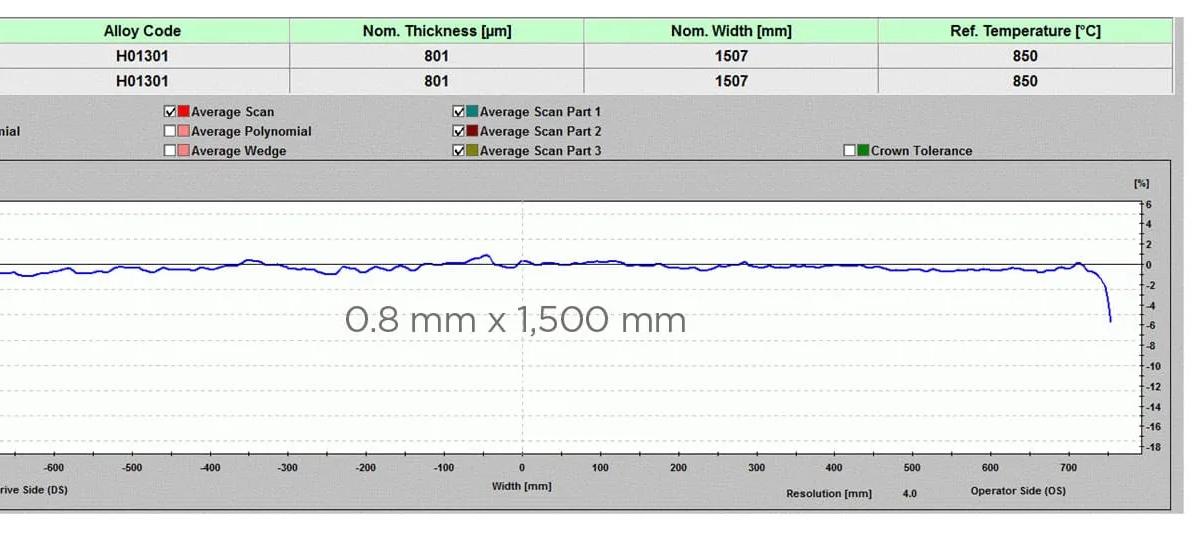The height and width of the screenshot is (535, 1200).
Task: Toggle Average Scan Part 3 checkbox
Action: pos(459,151)
